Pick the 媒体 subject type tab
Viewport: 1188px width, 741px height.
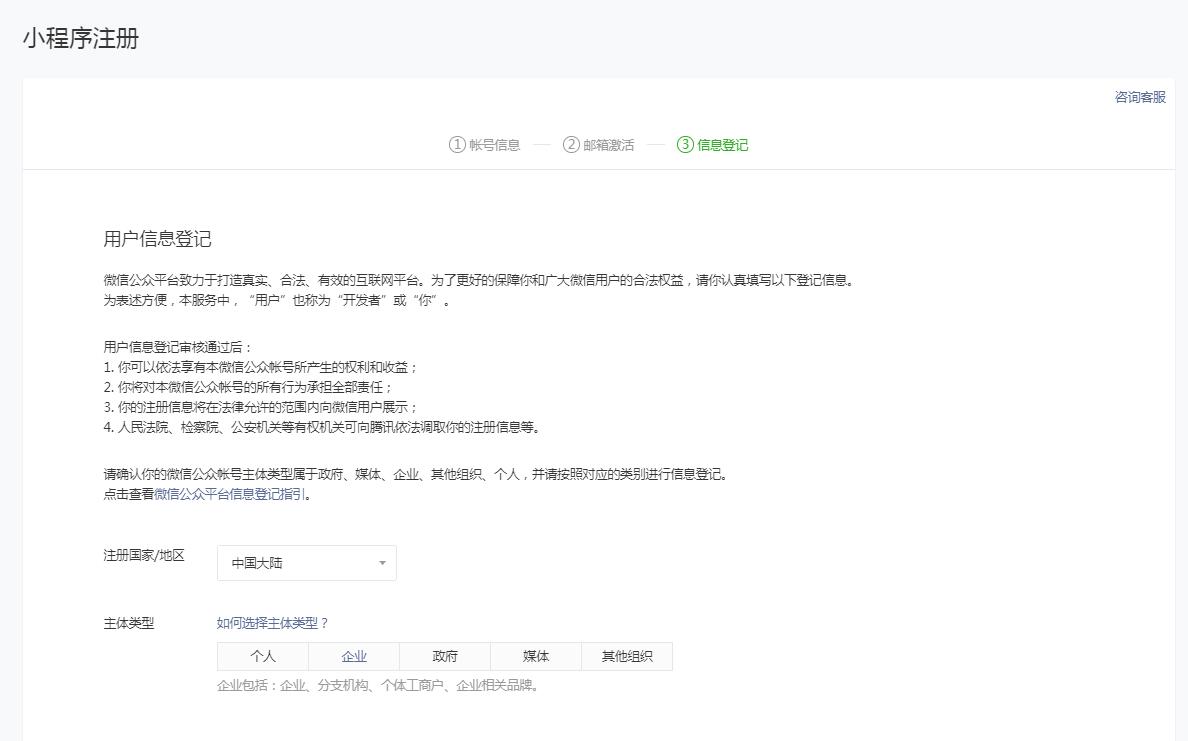point(536,656)
